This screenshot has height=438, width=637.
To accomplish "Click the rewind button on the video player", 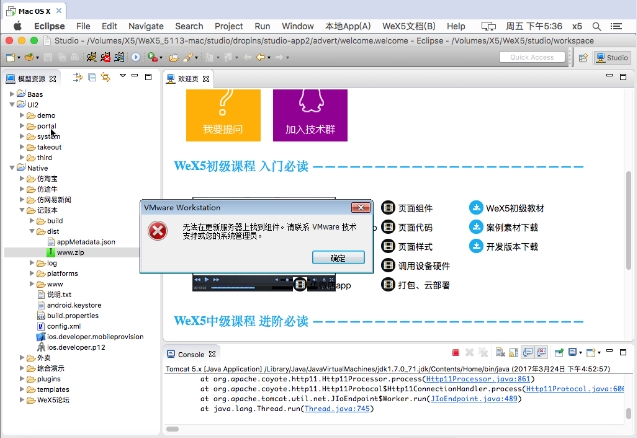I will point(197,280).
